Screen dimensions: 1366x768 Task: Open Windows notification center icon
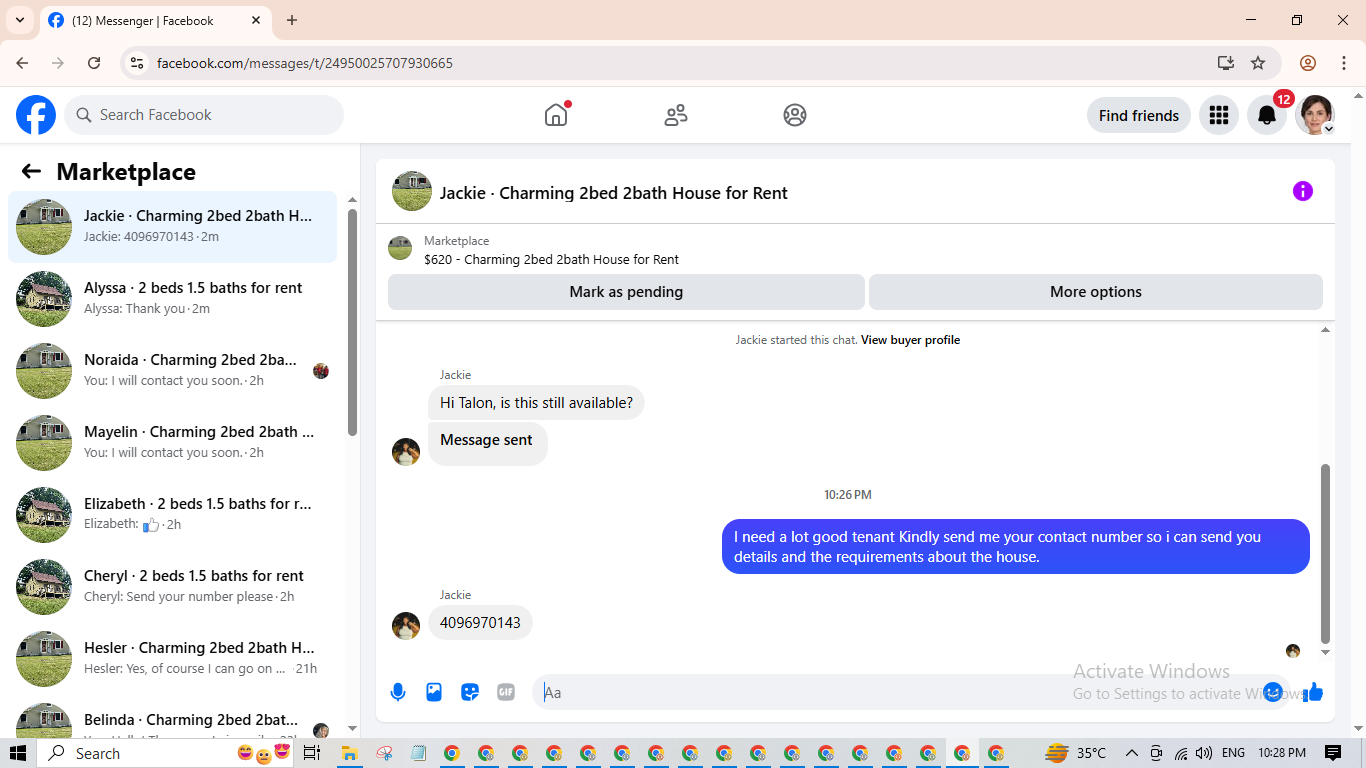[x=1333, y=753]
